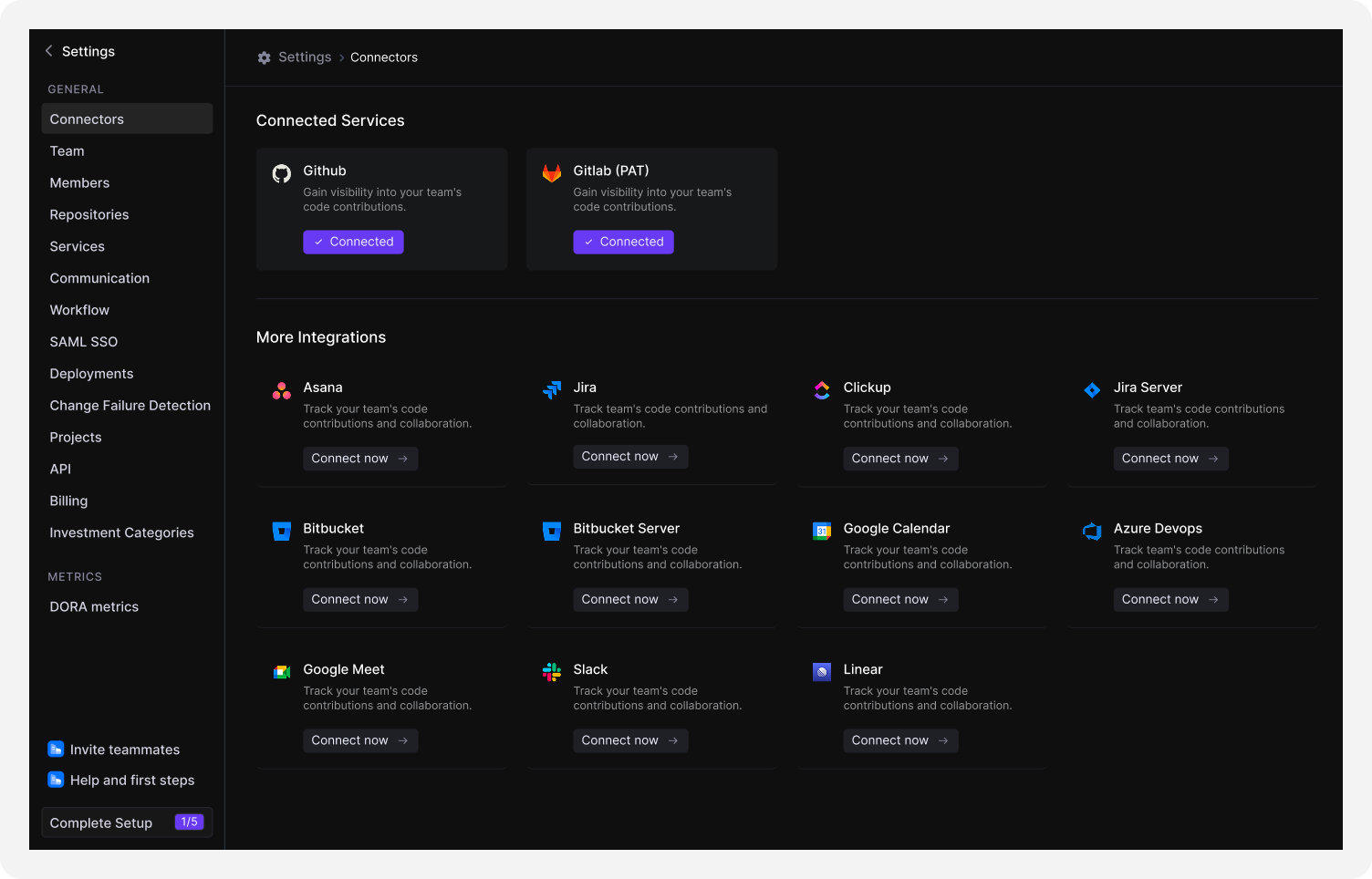
Task: Open the Repositories settings page
Action: tap(89, 215)
